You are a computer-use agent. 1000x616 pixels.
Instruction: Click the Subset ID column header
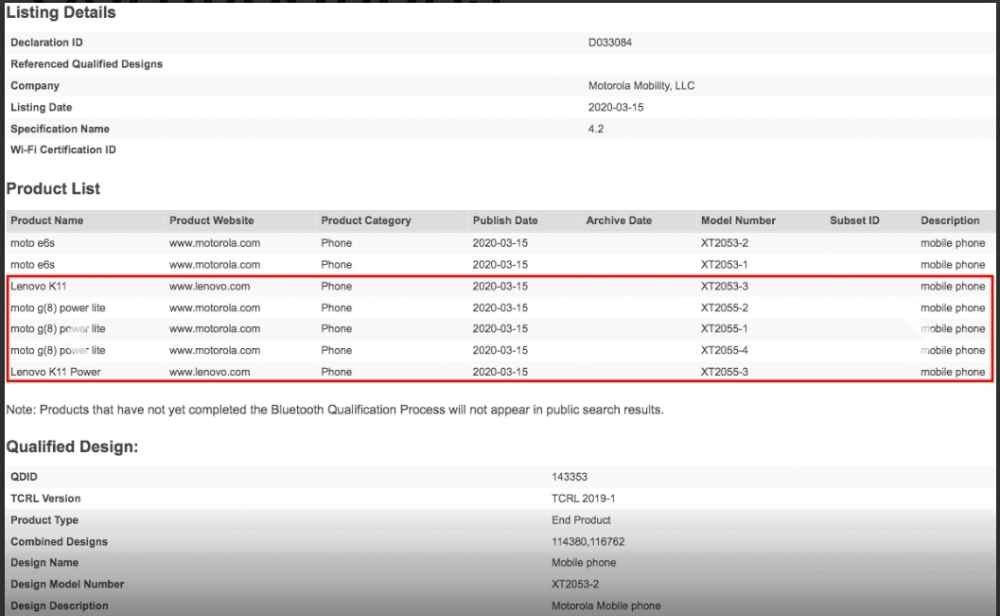(855, 221)
